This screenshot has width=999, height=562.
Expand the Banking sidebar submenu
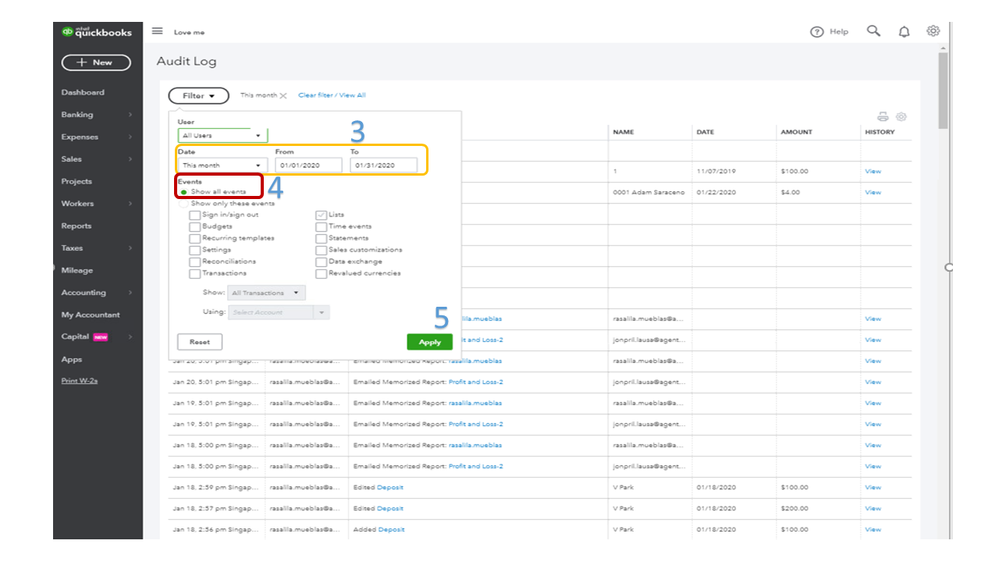click(130, 115)
